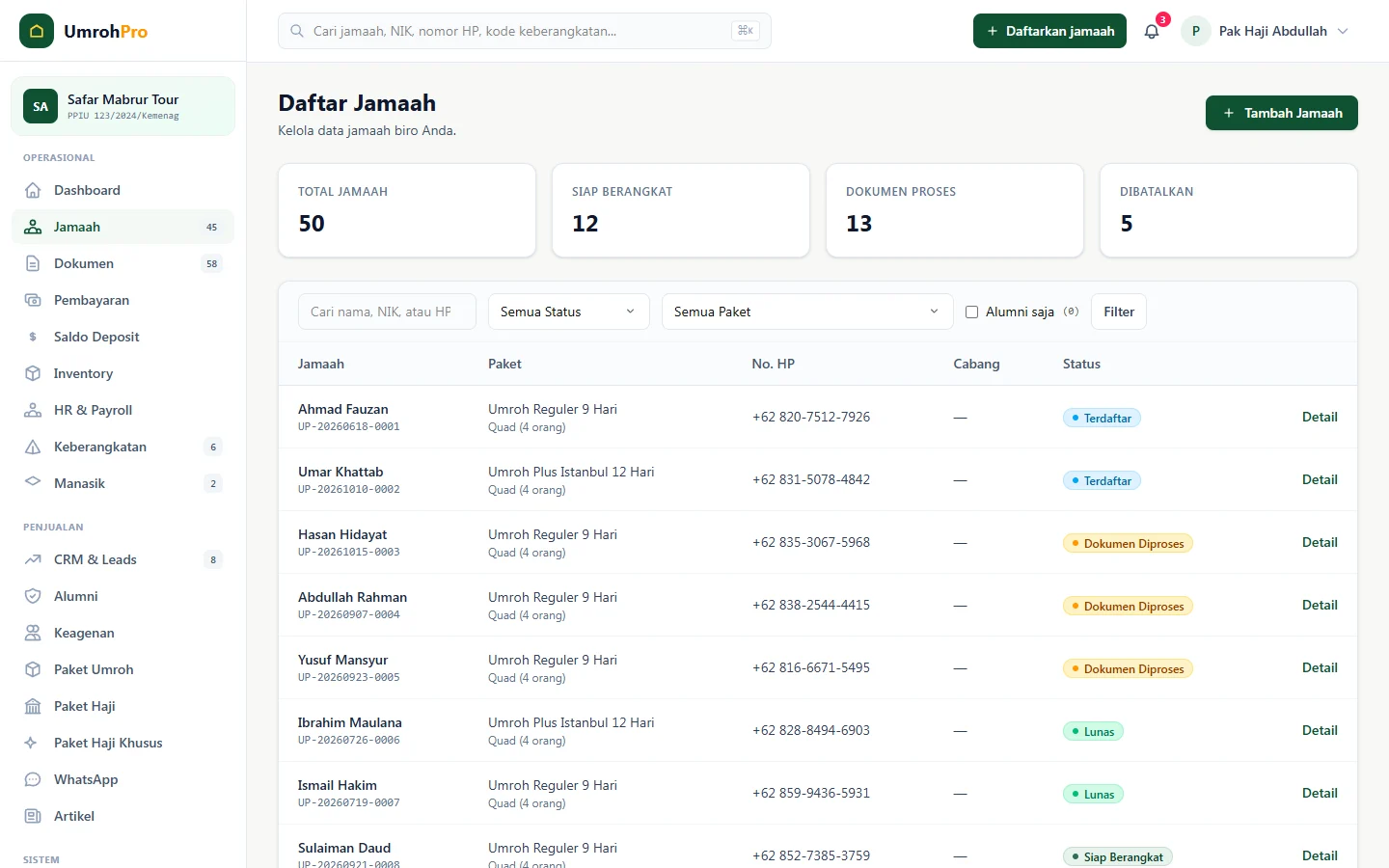
Task: Click the Dashboard home icon
Action: click(x=33, y=190)
